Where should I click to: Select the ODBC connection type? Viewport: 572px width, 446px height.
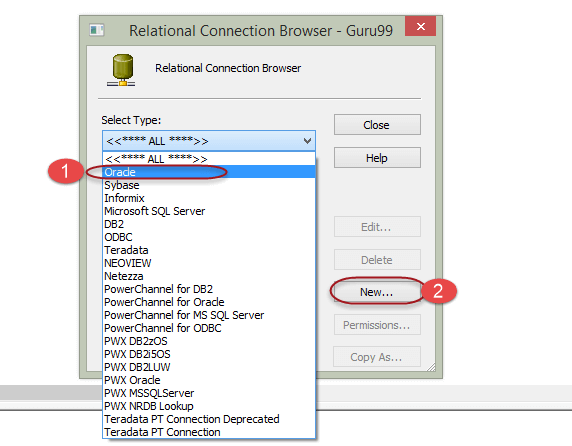(209, 237)
